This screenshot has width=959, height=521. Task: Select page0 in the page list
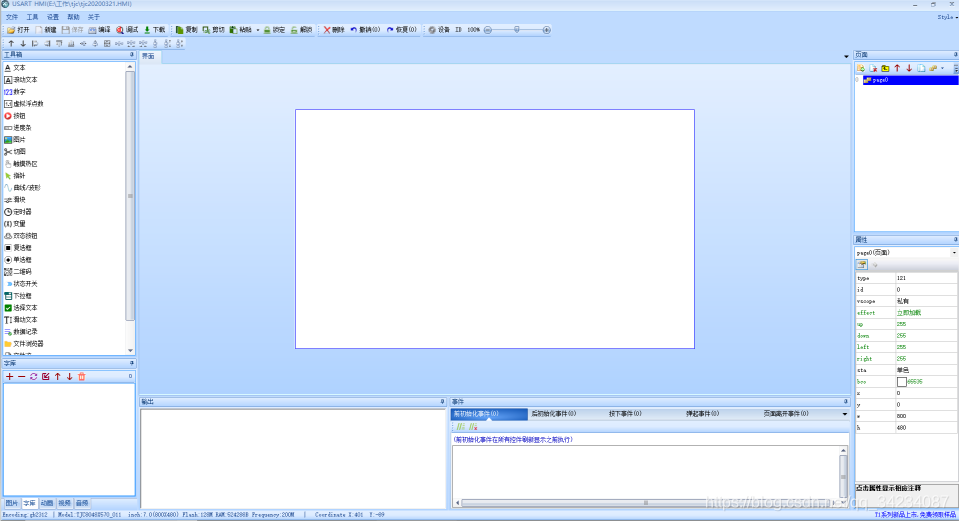(x=910, y=80)
